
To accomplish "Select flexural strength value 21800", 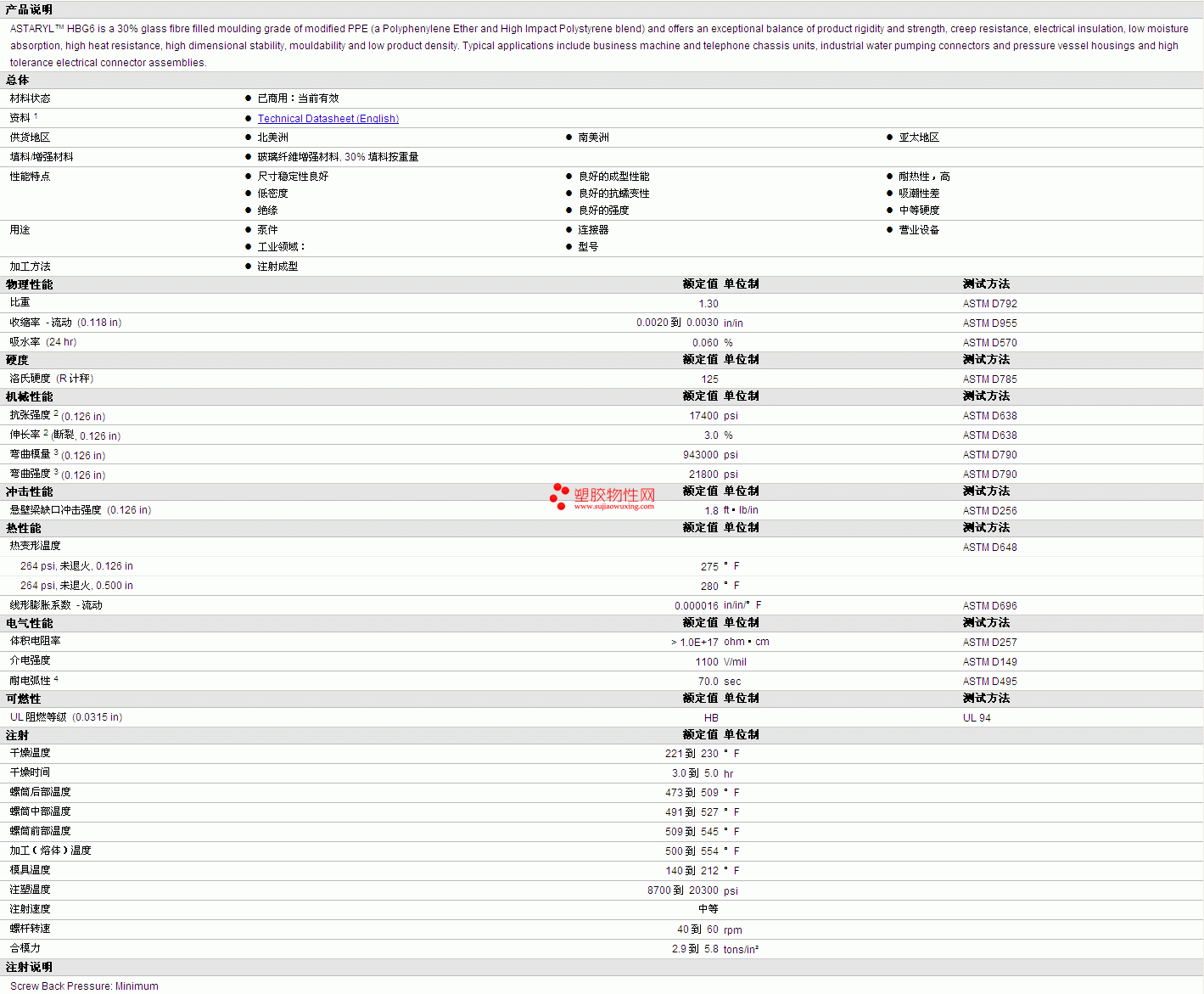I will (x=703, y=475).
